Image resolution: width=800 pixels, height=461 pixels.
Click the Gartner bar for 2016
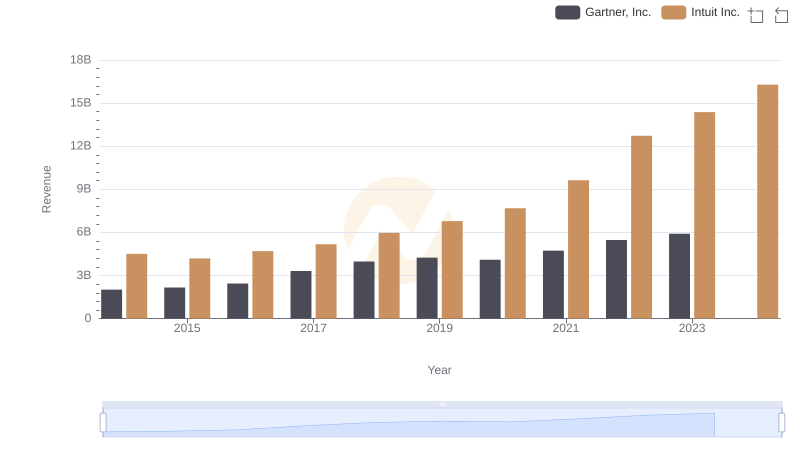pos(238,301)
